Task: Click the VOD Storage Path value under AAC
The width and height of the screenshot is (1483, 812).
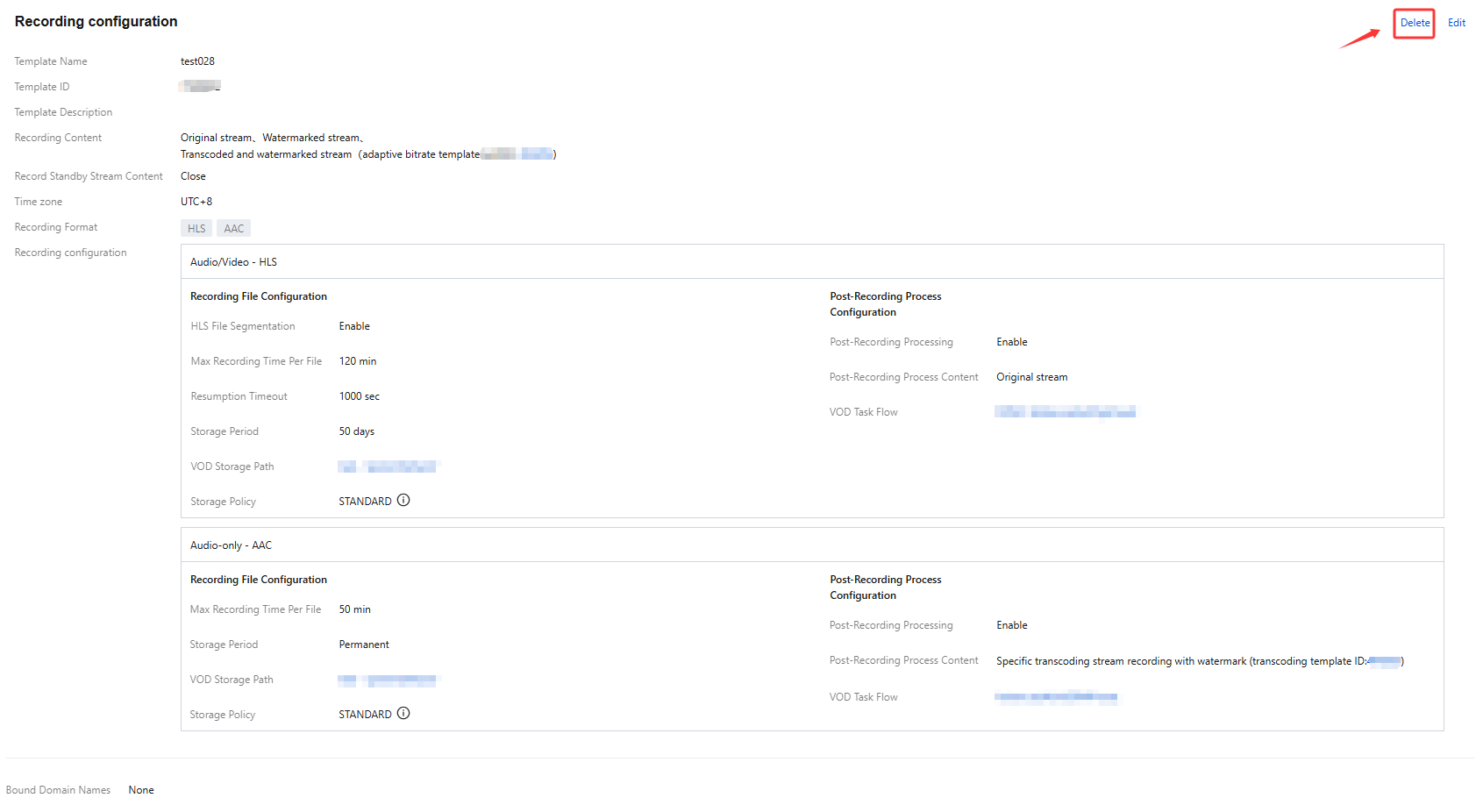Action: [x=387, y=680]
